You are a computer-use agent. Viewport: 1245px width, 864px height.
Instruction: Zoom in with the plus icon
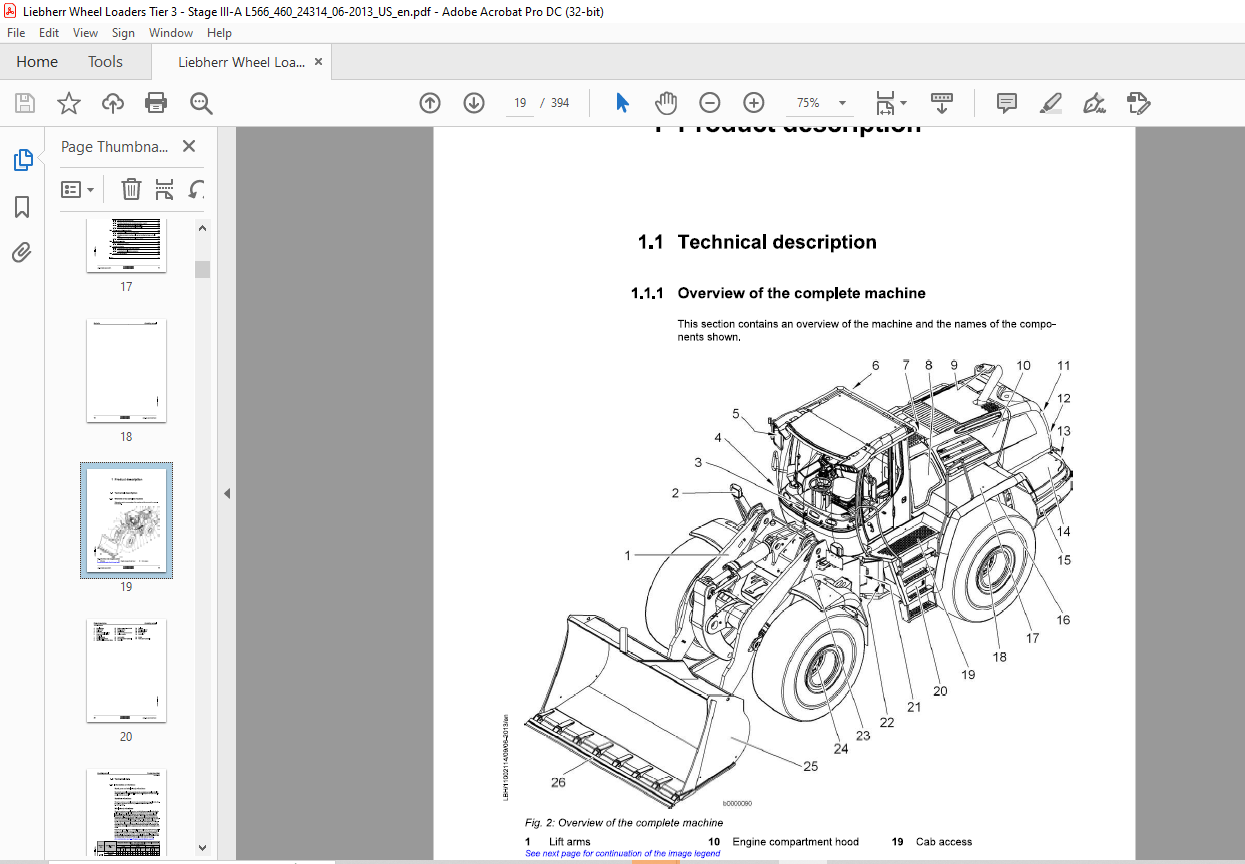(x=754, y=103)
